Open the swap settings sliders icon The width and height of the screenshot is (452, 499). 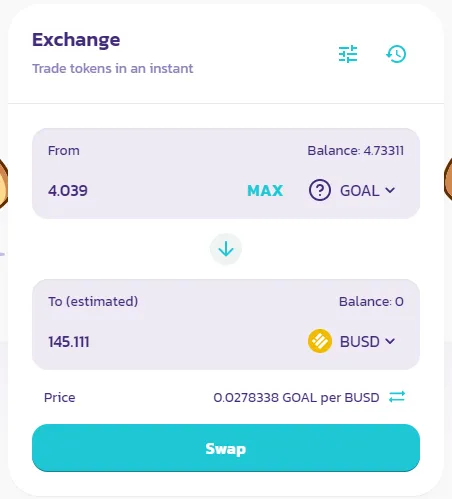point(348,54)
